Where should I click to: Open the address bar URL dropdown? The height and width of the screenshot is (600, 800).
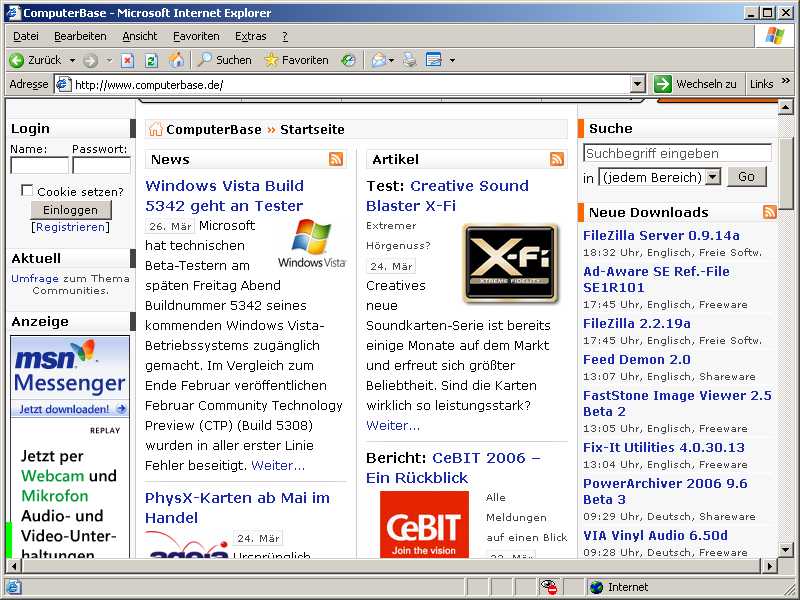click(x=637, y=84)
